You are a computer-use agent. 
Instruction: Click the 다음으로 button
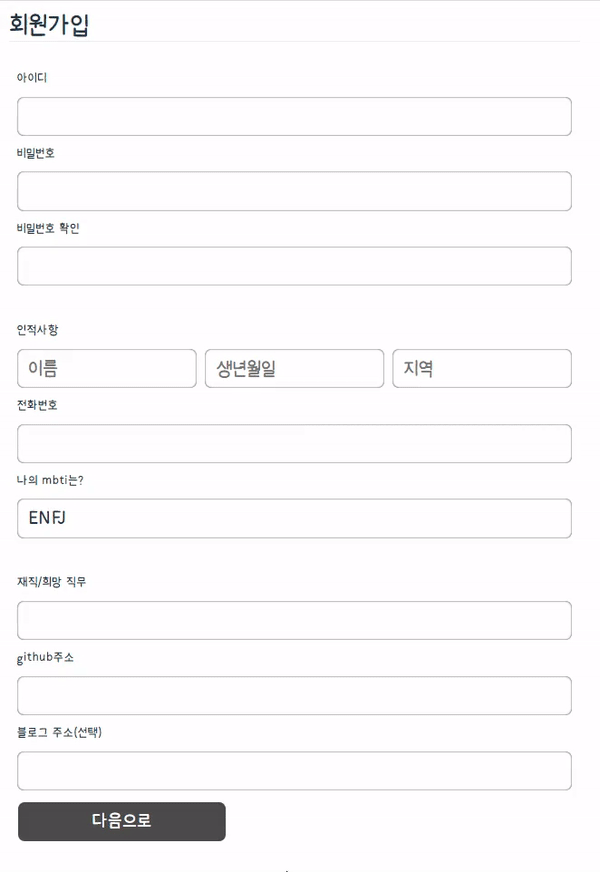point(122,821)
